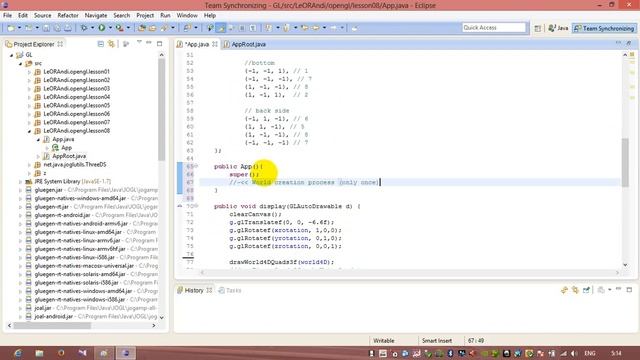Expand the lesson01 package node
This screenshot has width=640, height=360.
tap(29, 72)
